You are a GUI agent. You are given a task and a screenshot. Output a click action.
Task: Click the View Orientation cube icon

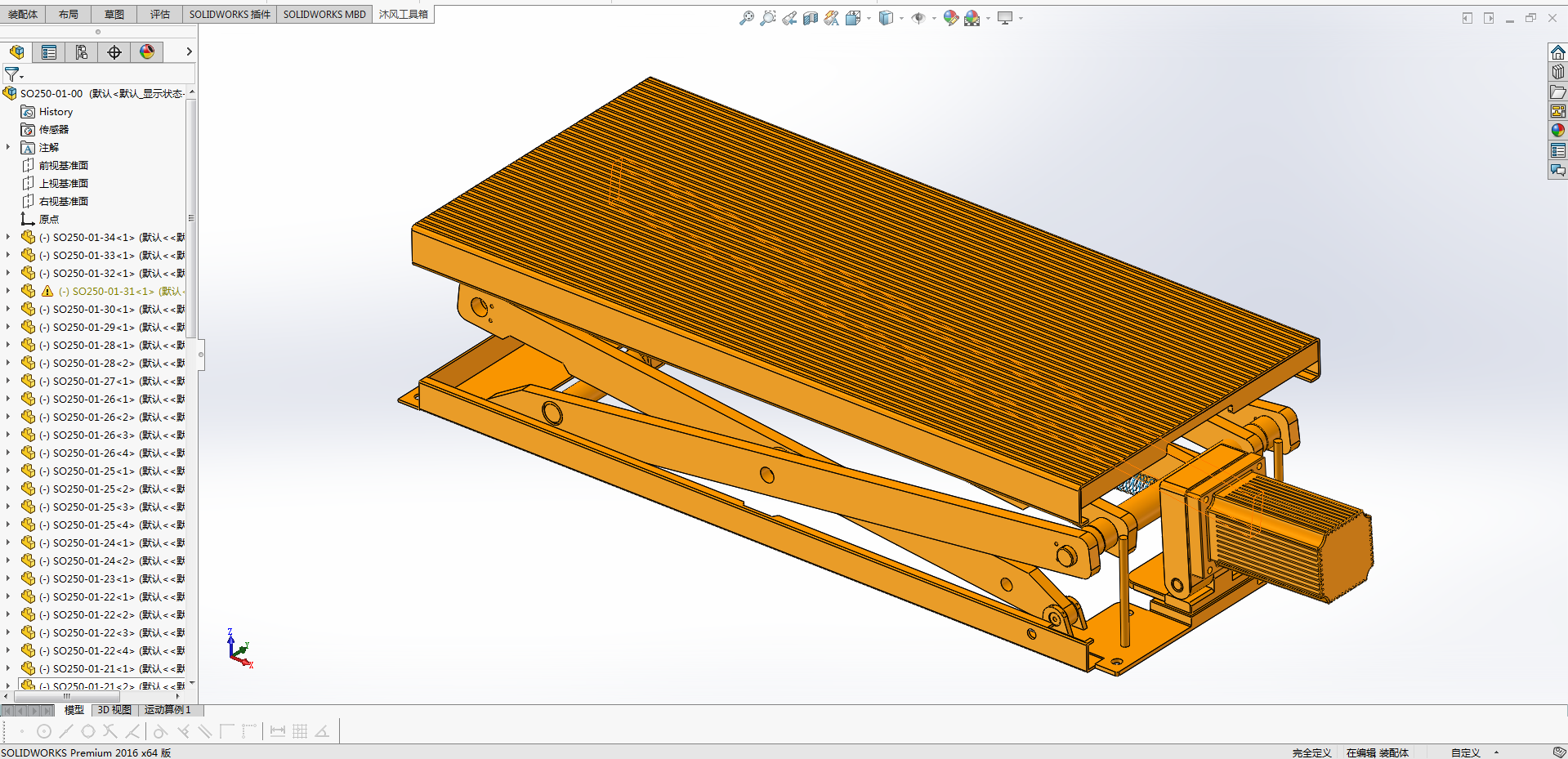click(852, 18)
